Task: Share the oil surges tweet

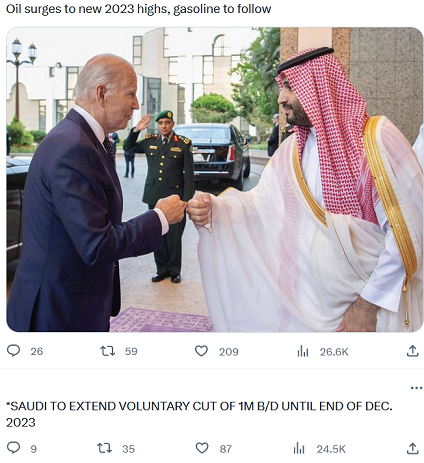Action: 412,351
